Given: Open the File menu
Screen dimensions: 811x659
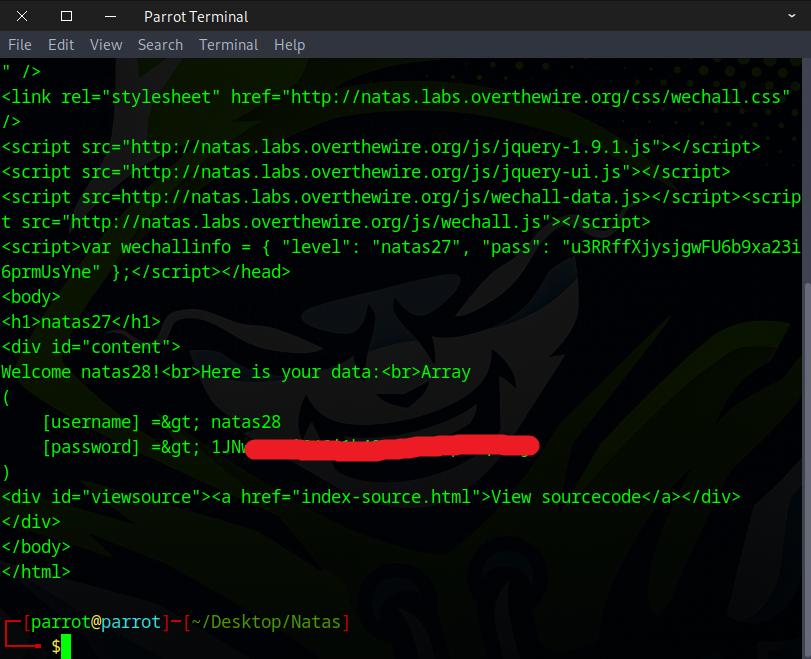Looking at the screenshot, I should point(20,45).
